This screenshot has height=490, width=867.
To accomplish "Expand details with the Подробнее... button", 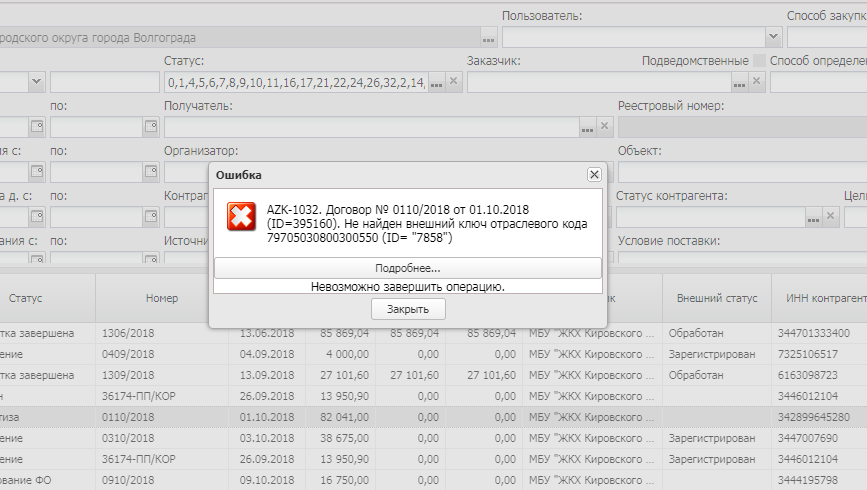I will pyautogui.click(x=407, y=268).
